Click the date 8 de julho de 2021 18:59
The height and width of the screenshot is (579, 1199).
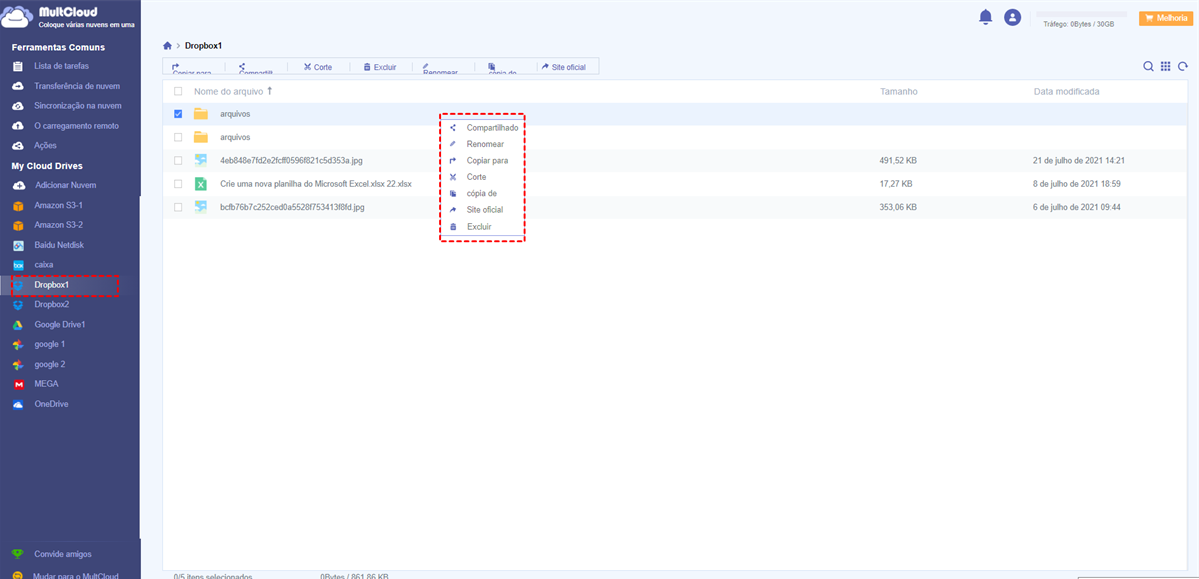[x=1077, y=184]
